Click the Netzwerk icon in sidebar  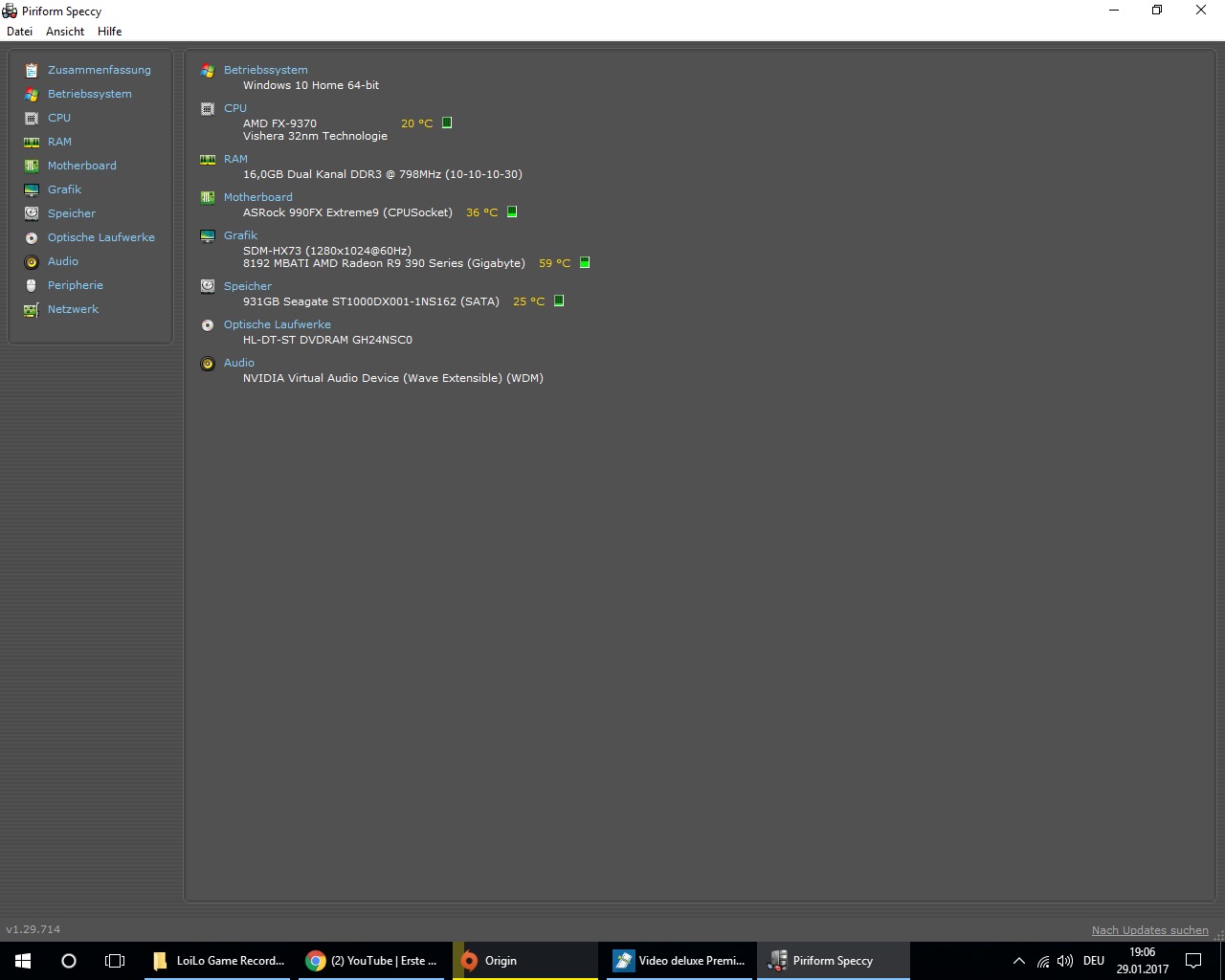click(32, 309)
